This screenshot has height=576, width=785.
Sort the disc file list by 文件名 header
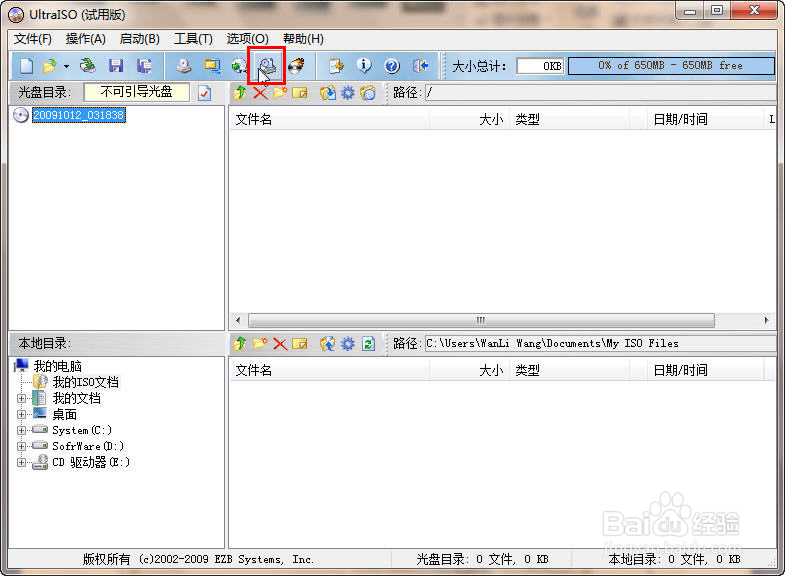pyautogui.click(x=329, y=120)
